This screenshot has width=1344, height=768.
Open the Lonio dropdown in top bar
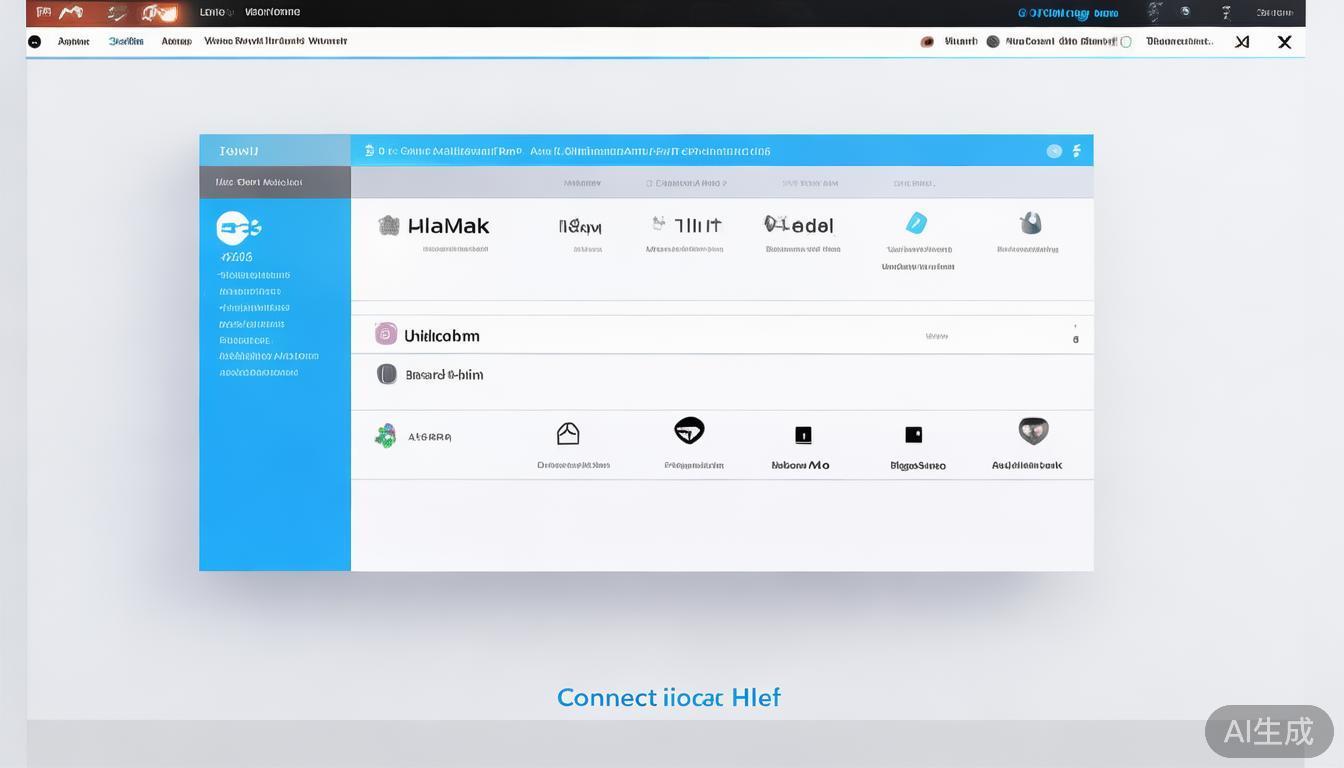(216, 13)
